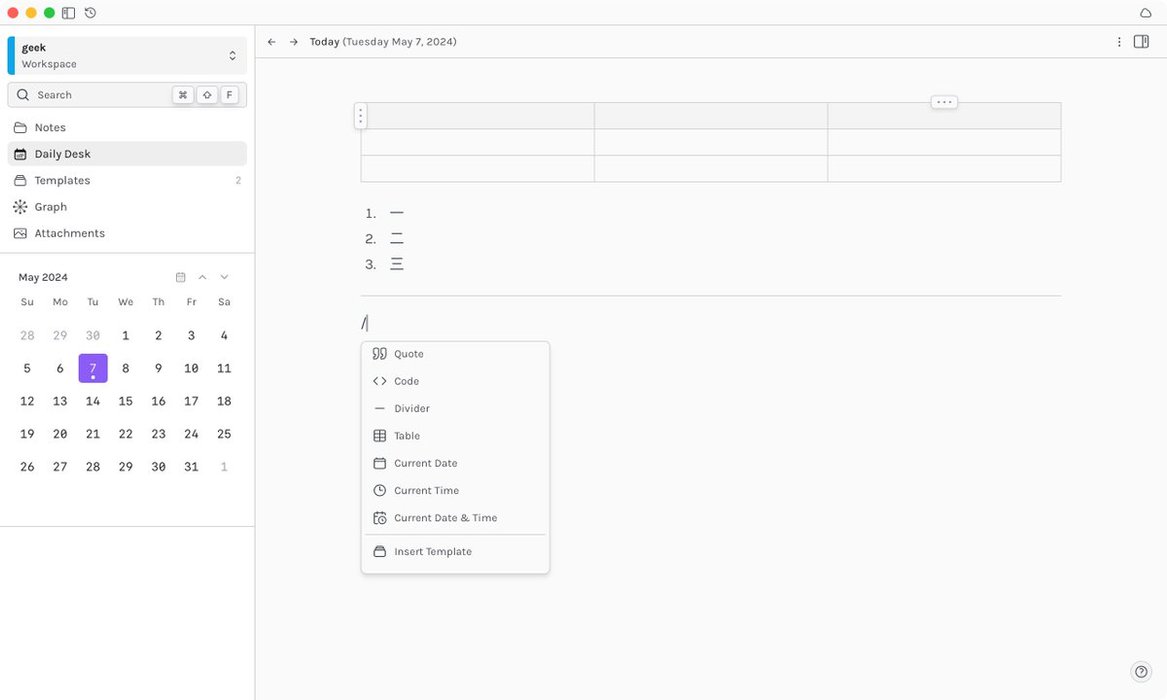
Task: Open the three-dot page options menu
Action: [x=1119, y=42]
